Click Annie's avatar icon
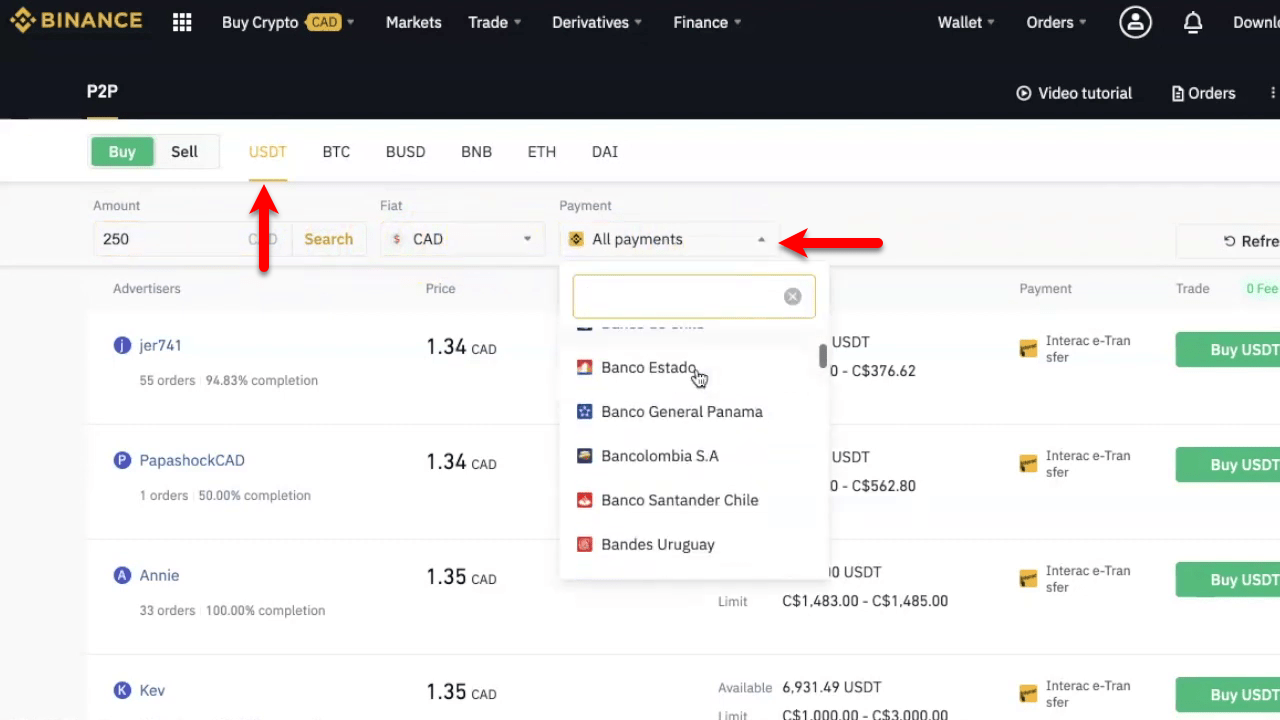Screen dimensions: 1280x720 pyautogui.click(x=122, y=576)
